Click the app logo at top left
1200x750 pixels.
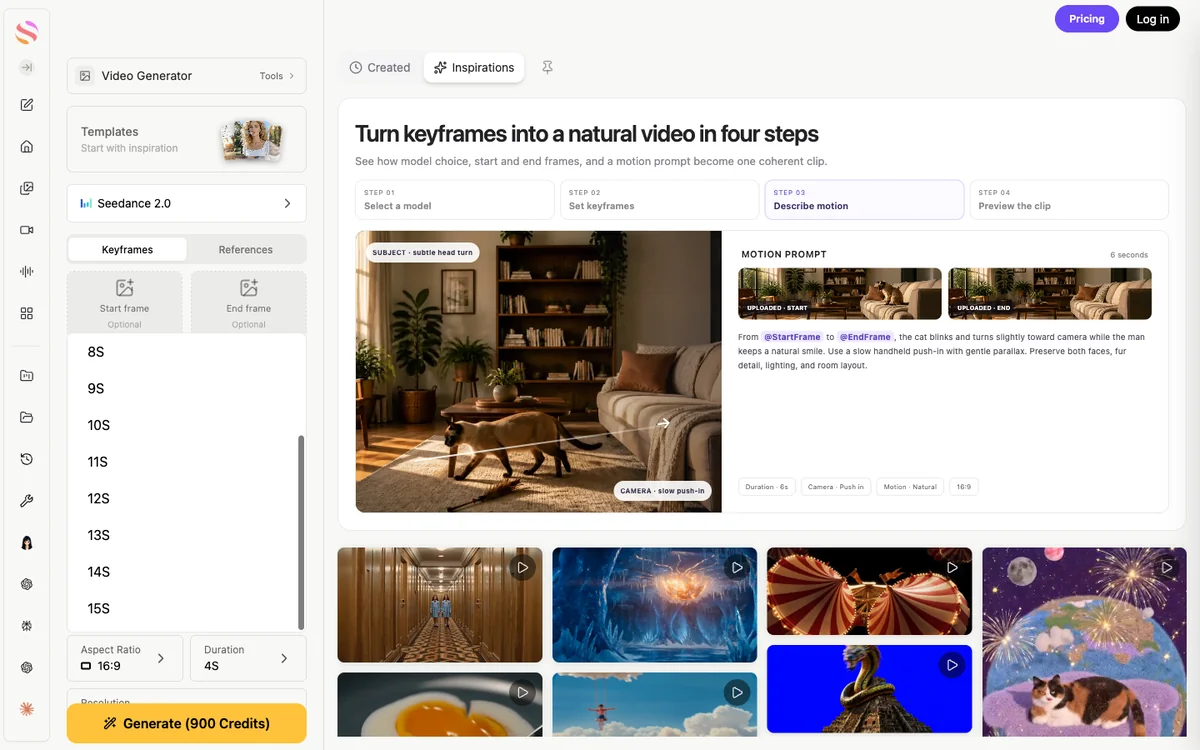[27, 32]
